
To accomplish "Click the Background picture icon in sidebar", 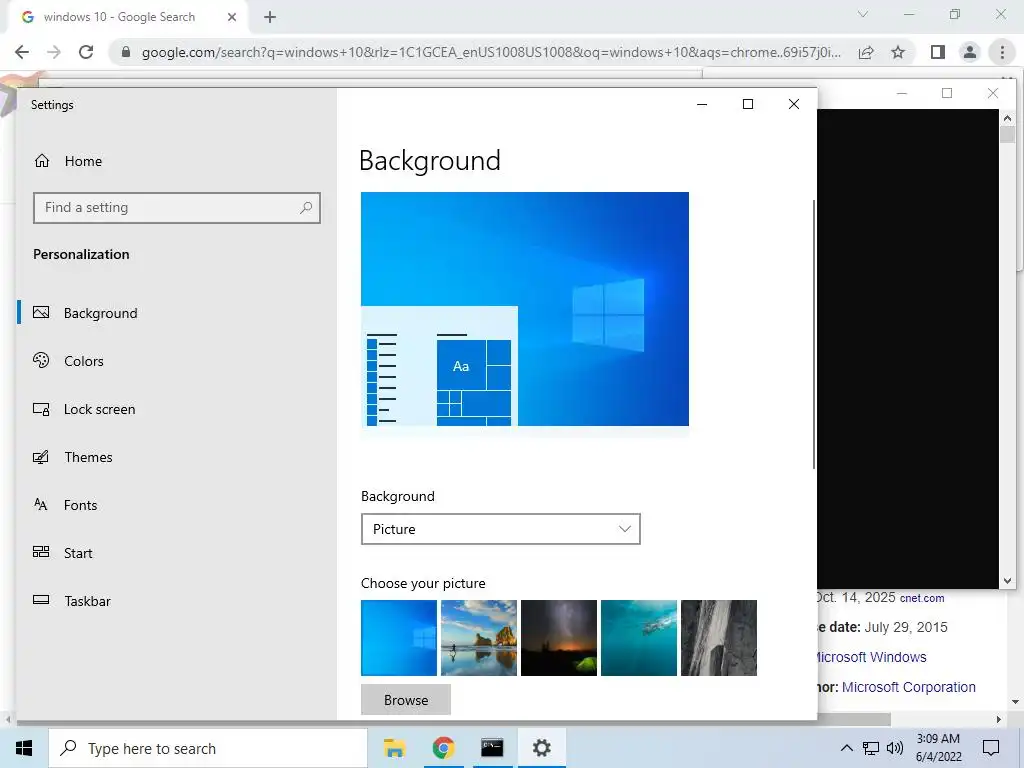I will pos(41,313).
